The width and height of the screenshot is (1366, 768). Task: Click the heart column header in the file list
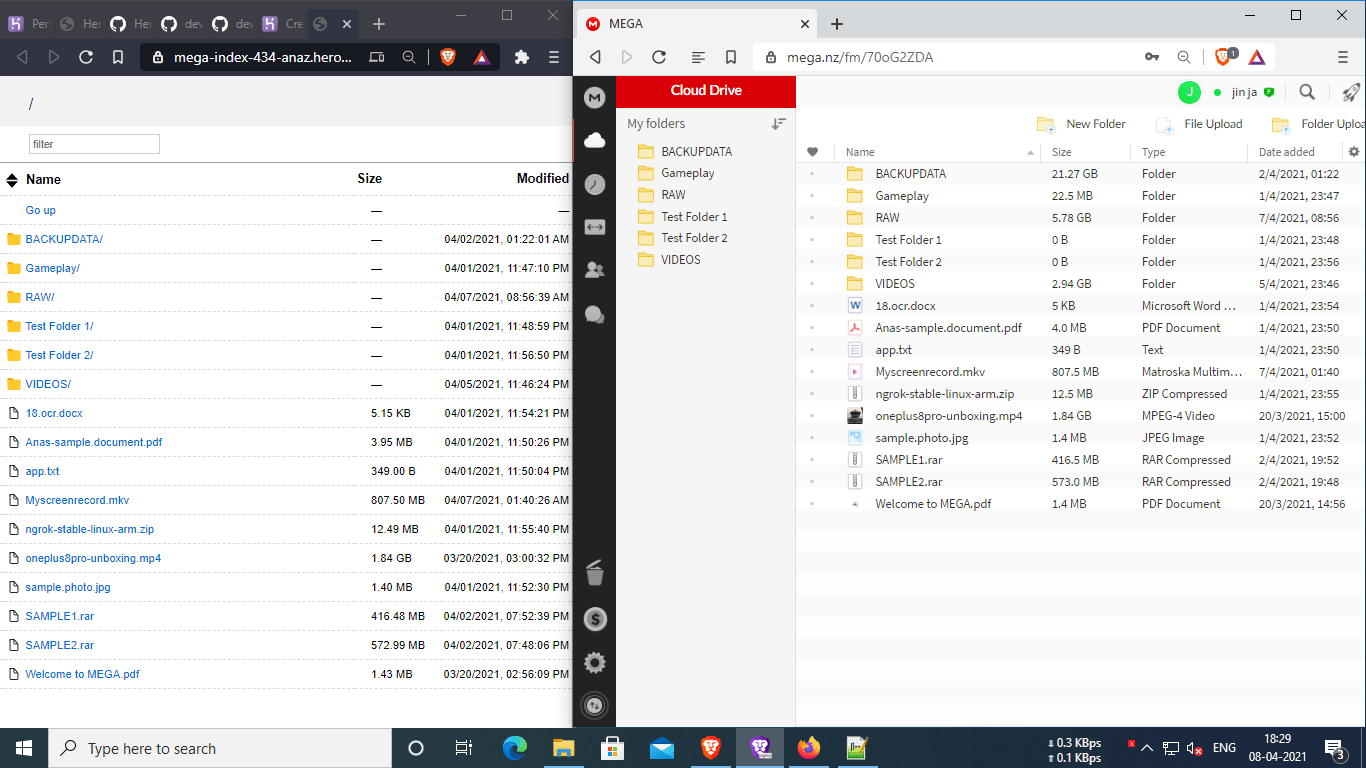click(x=814, y=151)
